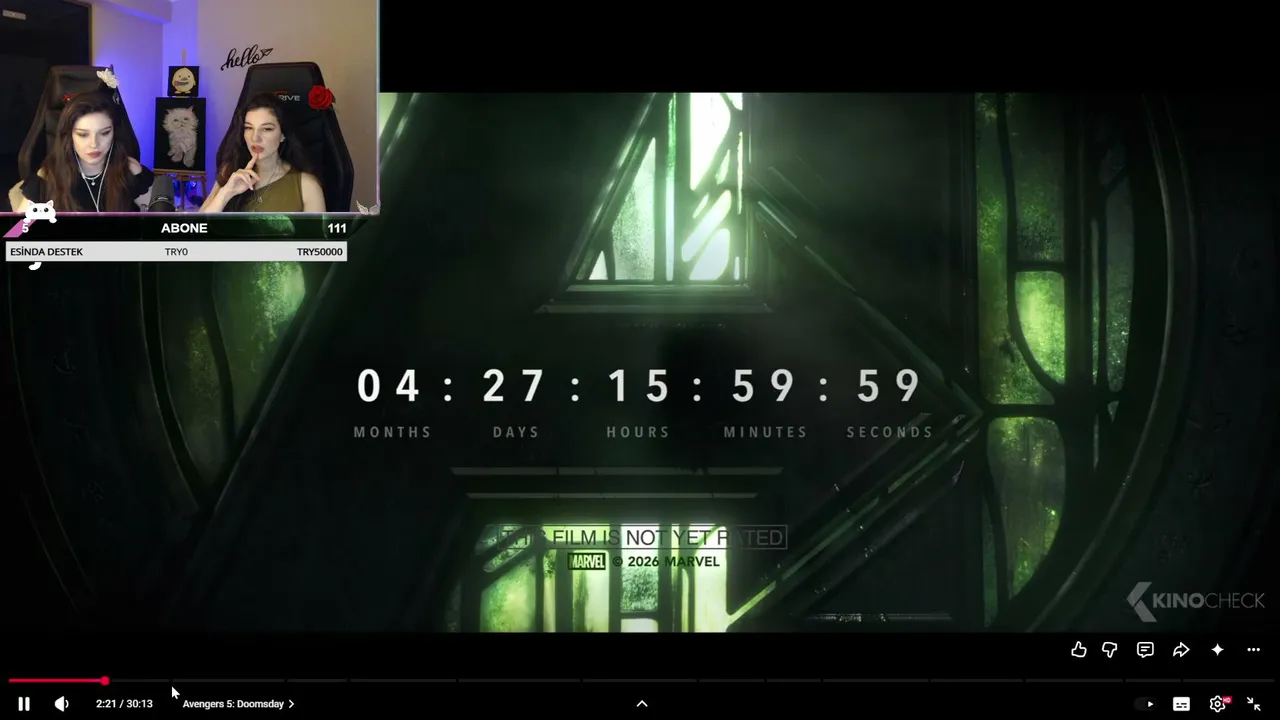Image resolution: width=1280 pixels, height=720 pixels.
Task: Click the 2:21 / 30:13 time display
Action: tap(124, 704)
